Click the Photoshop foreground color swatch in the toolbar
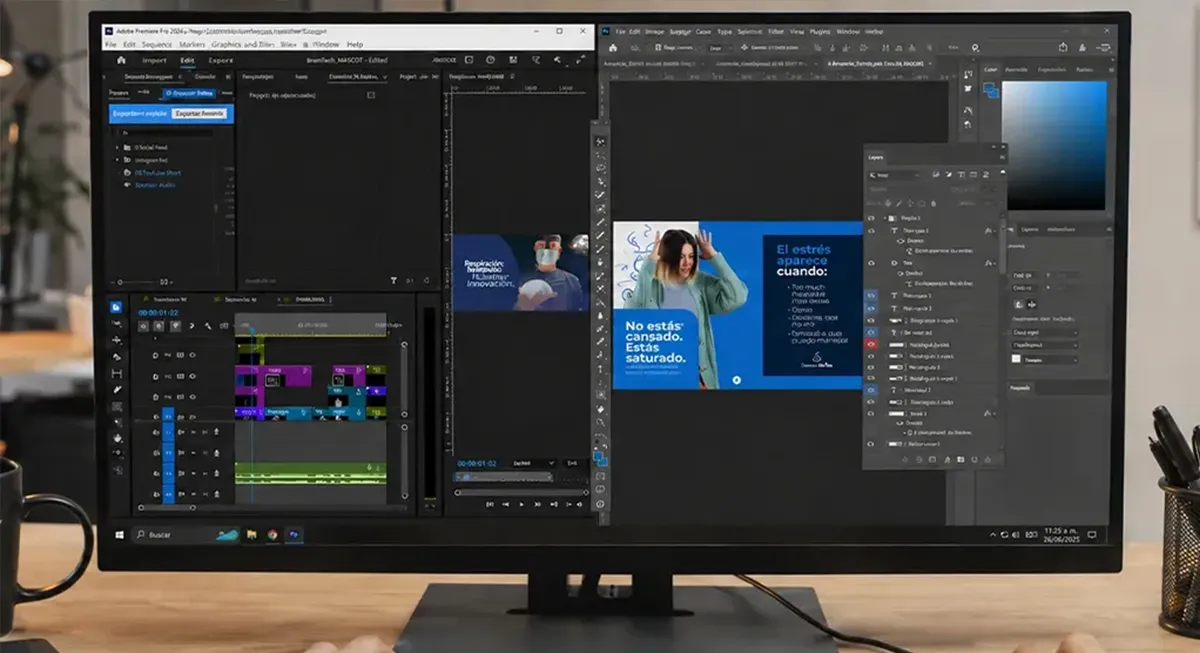The width and height of the screenshot is (1200, 653). pos(598,457)
